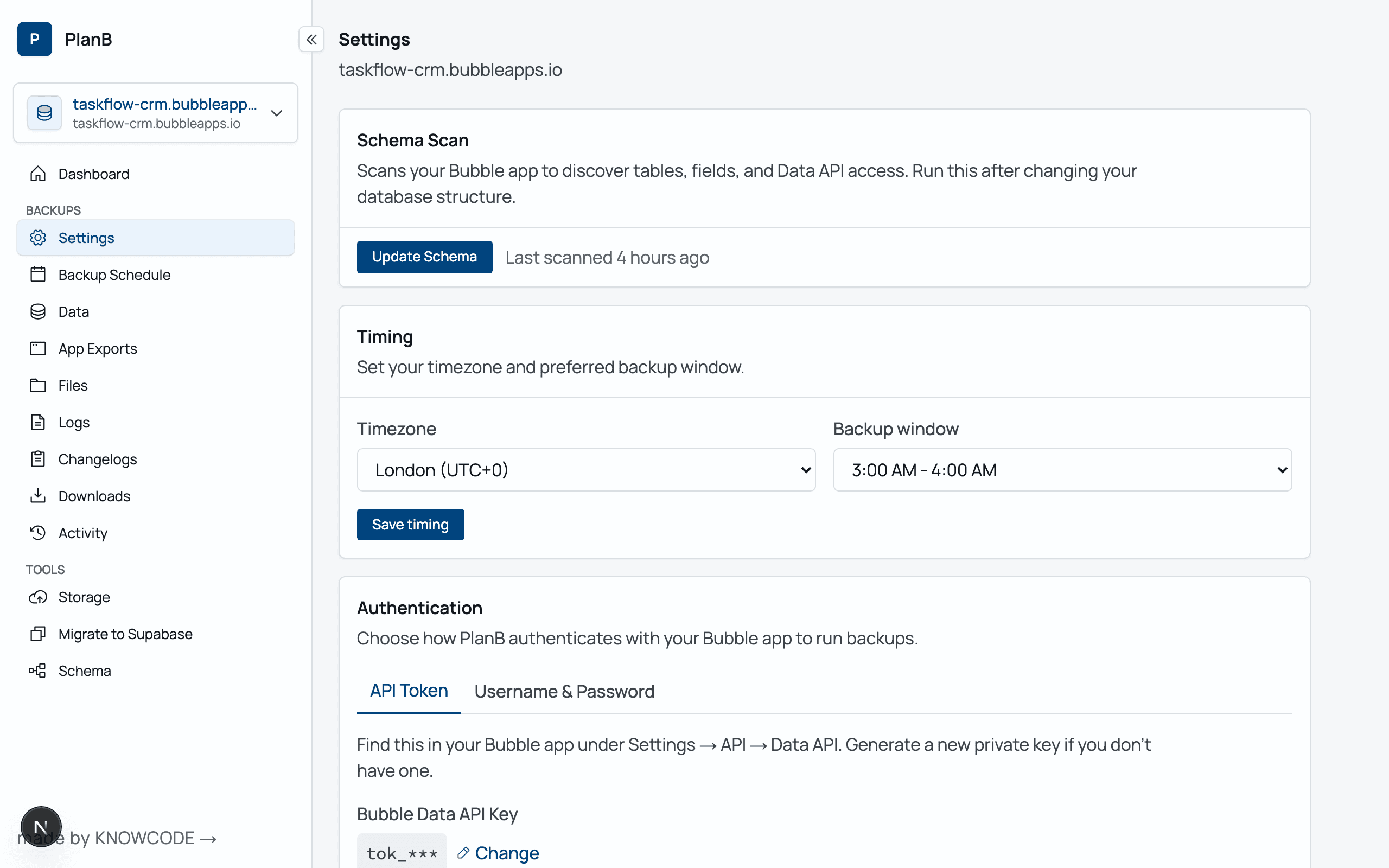Open Backup Schedule calendar icon
The width and height of the screenshot is (1389, 868).
click(x=38, y=275)
